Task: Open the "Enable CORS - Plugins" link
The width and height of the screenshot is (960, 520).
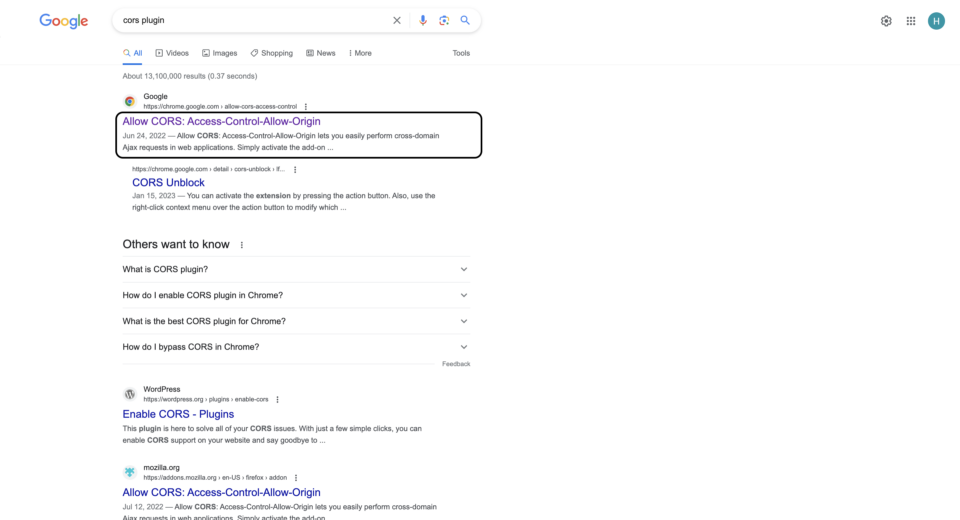Action: (178, 414)
